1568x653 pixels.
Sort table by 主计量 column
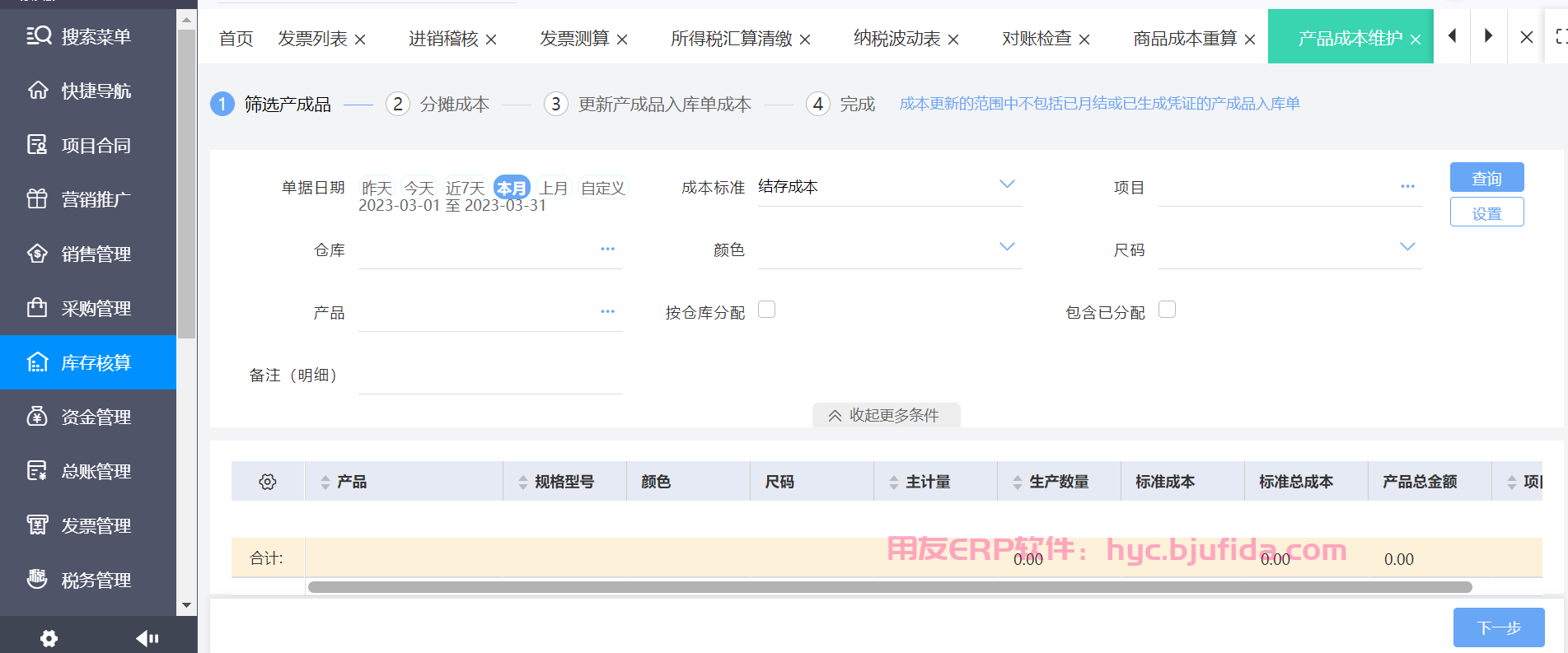click(x=894, y=483)
